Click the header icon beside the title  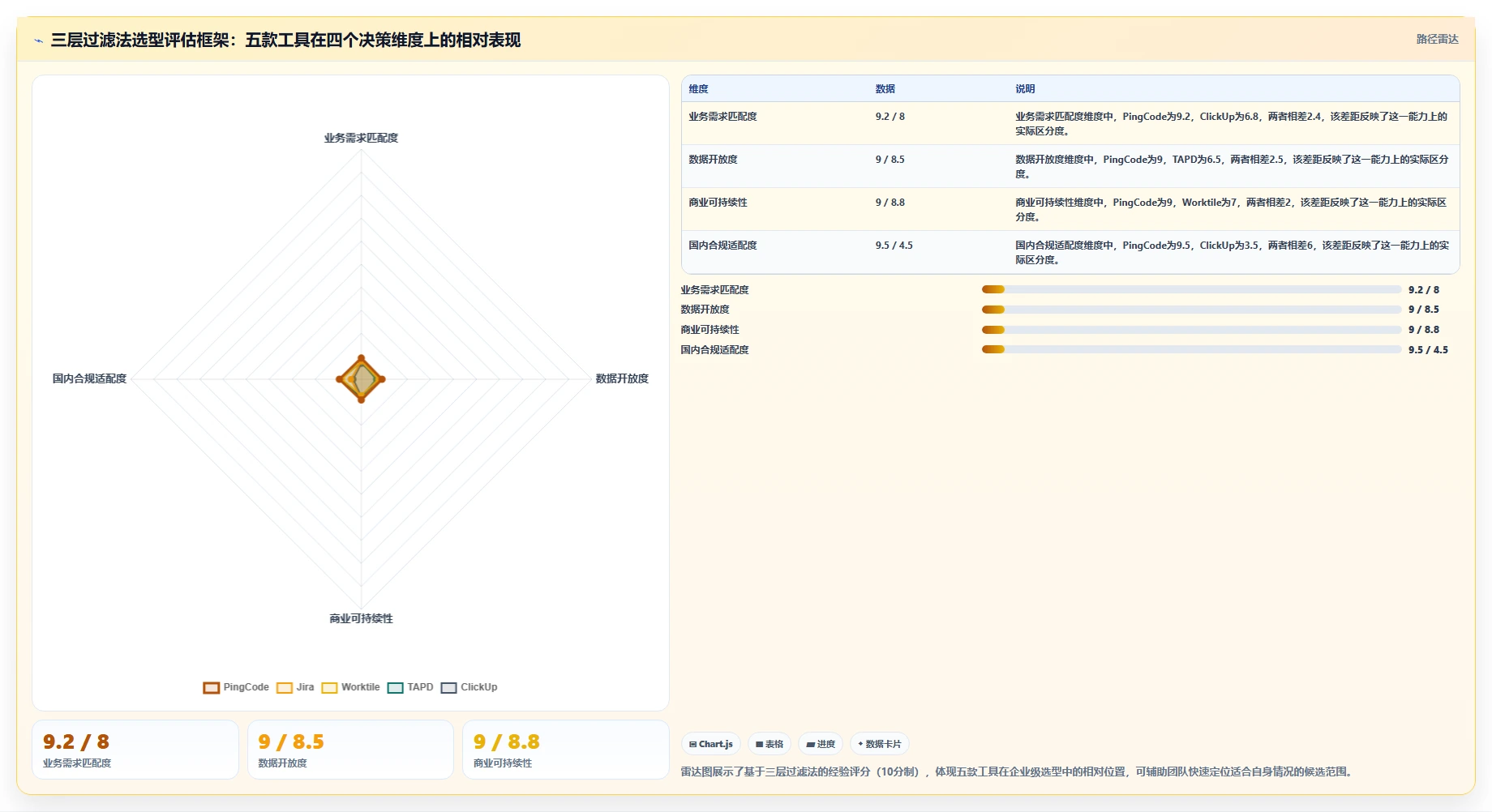tap(38, 41)
